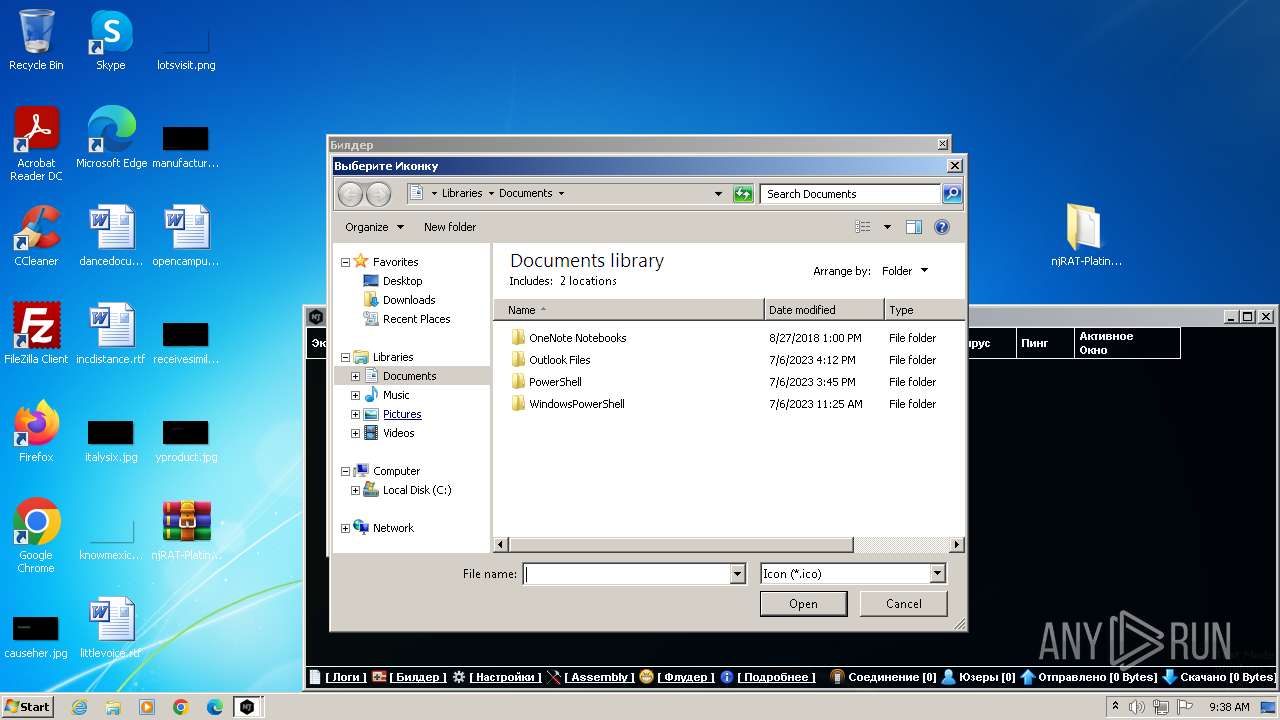Expand the Videos library node

[x=355, y=433]
